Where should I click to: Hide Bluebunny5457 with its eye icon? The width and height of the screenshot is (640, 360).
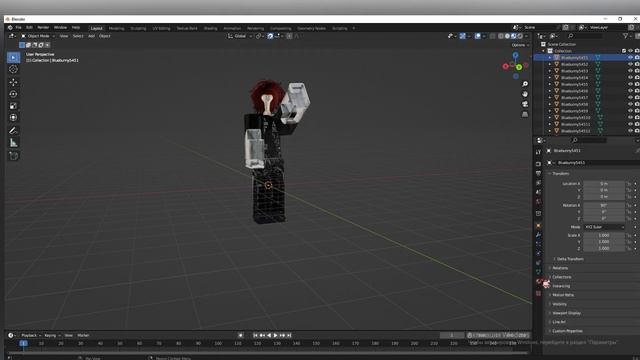click(630, 98)
